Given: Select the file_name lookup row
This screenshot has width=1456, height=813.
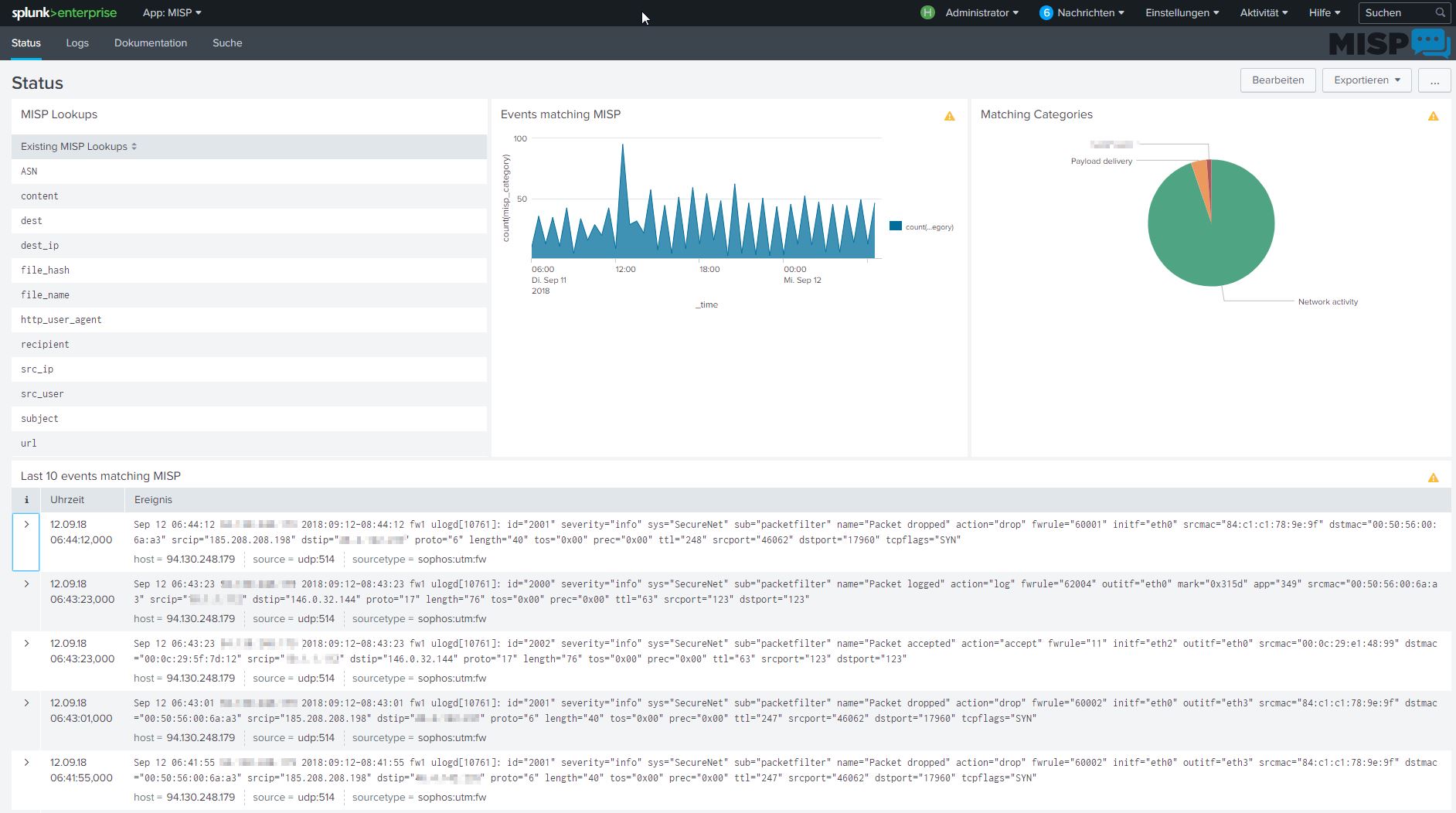Looking at the screenshot, I should tap(249, 295).
